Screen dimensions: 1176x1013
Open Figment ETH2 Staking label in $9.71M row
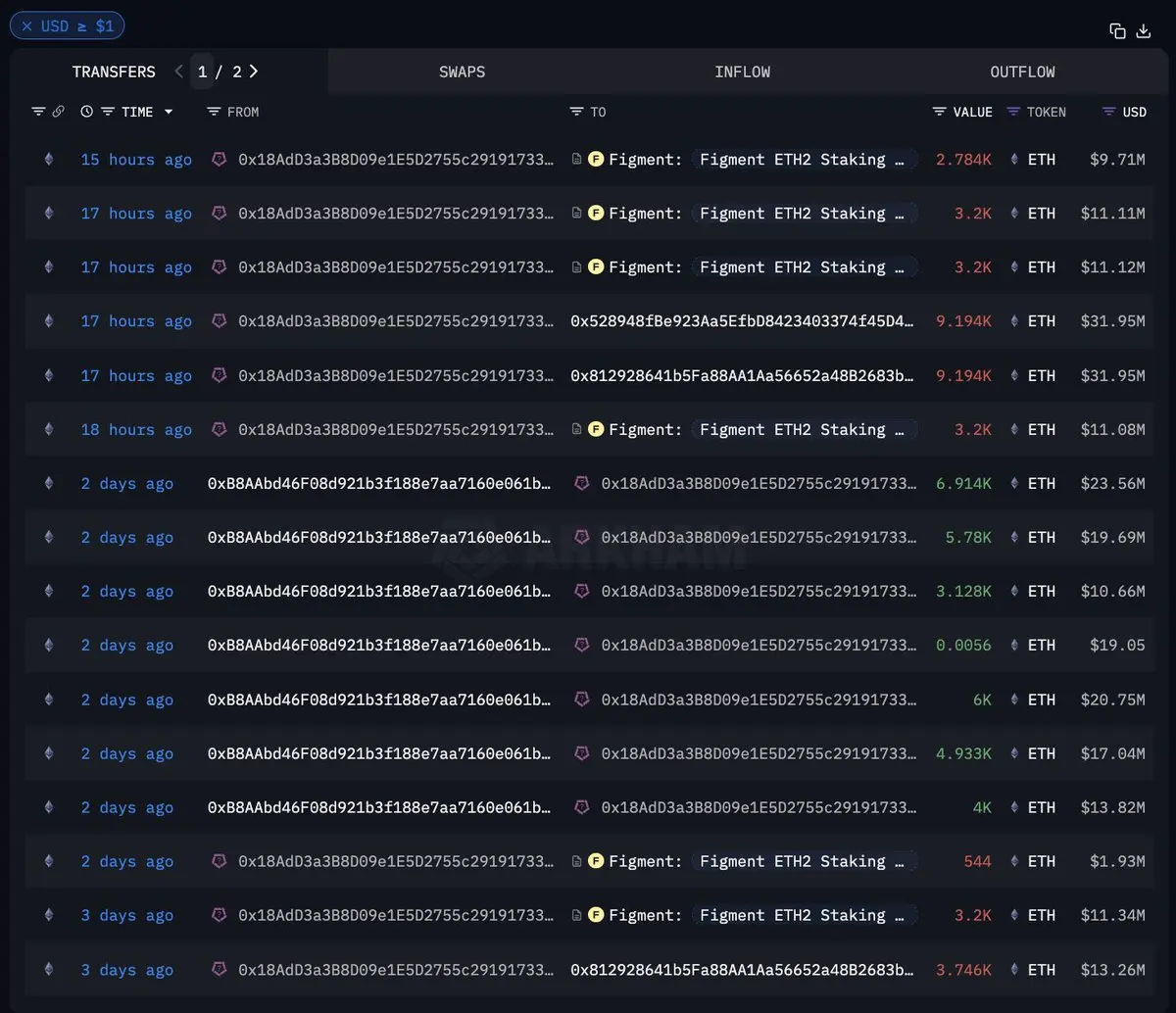coord(805,159)
